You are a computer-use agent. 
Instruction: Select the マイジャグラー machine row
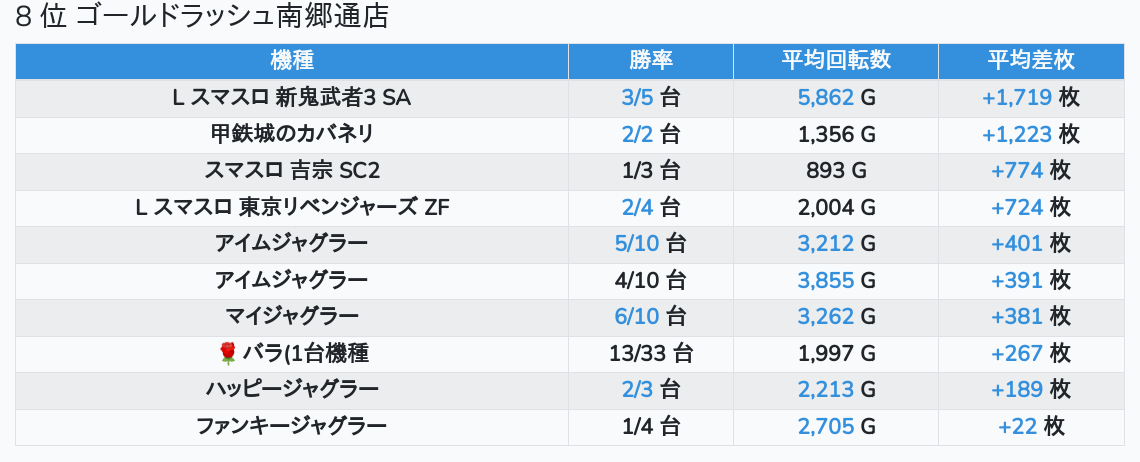pyautogui.click(x=292, y=317)
